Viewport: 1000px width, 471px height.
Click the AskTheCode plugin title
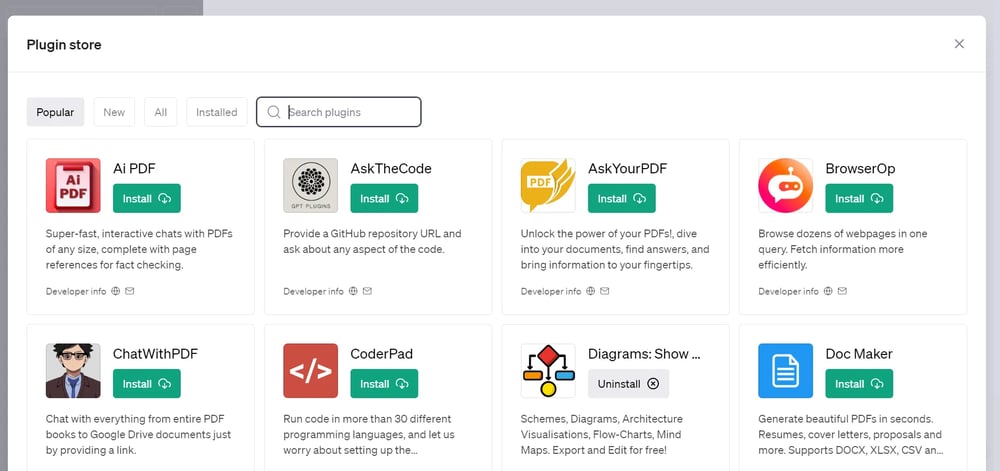tap(391, 169)
